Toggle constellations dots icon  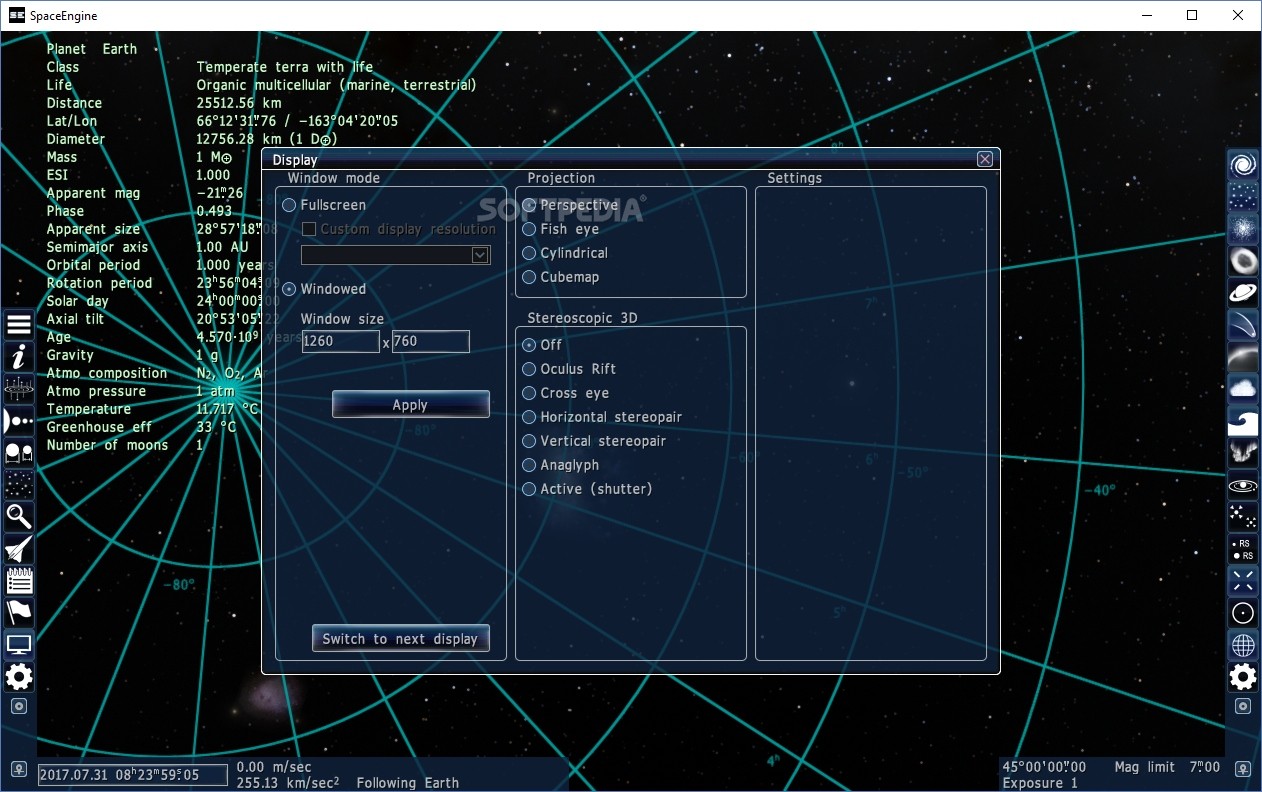[1243, 517]
